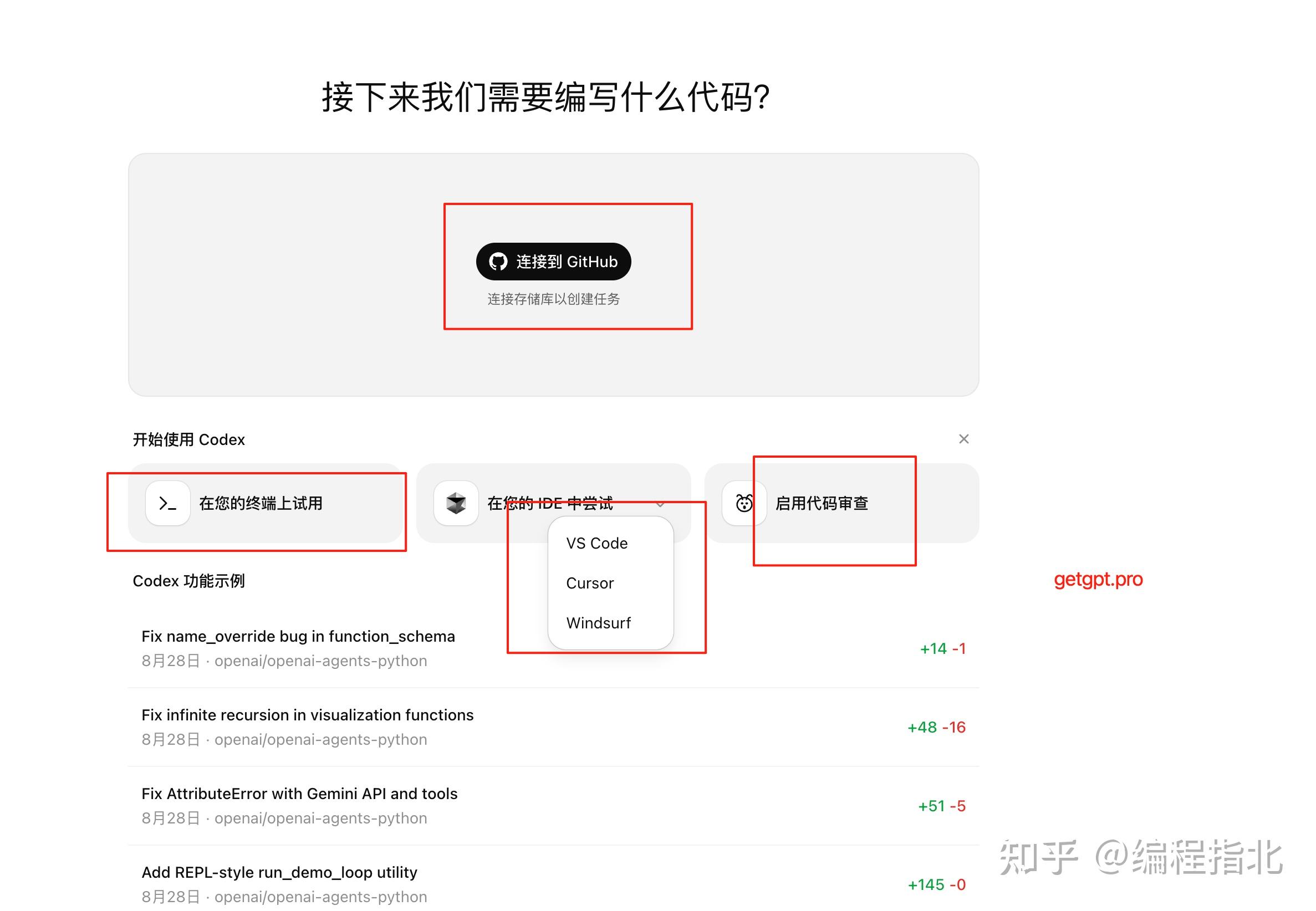Dismiss the 开始使用 Codex section with the X

pyautogui.click(x=964, y=438)
